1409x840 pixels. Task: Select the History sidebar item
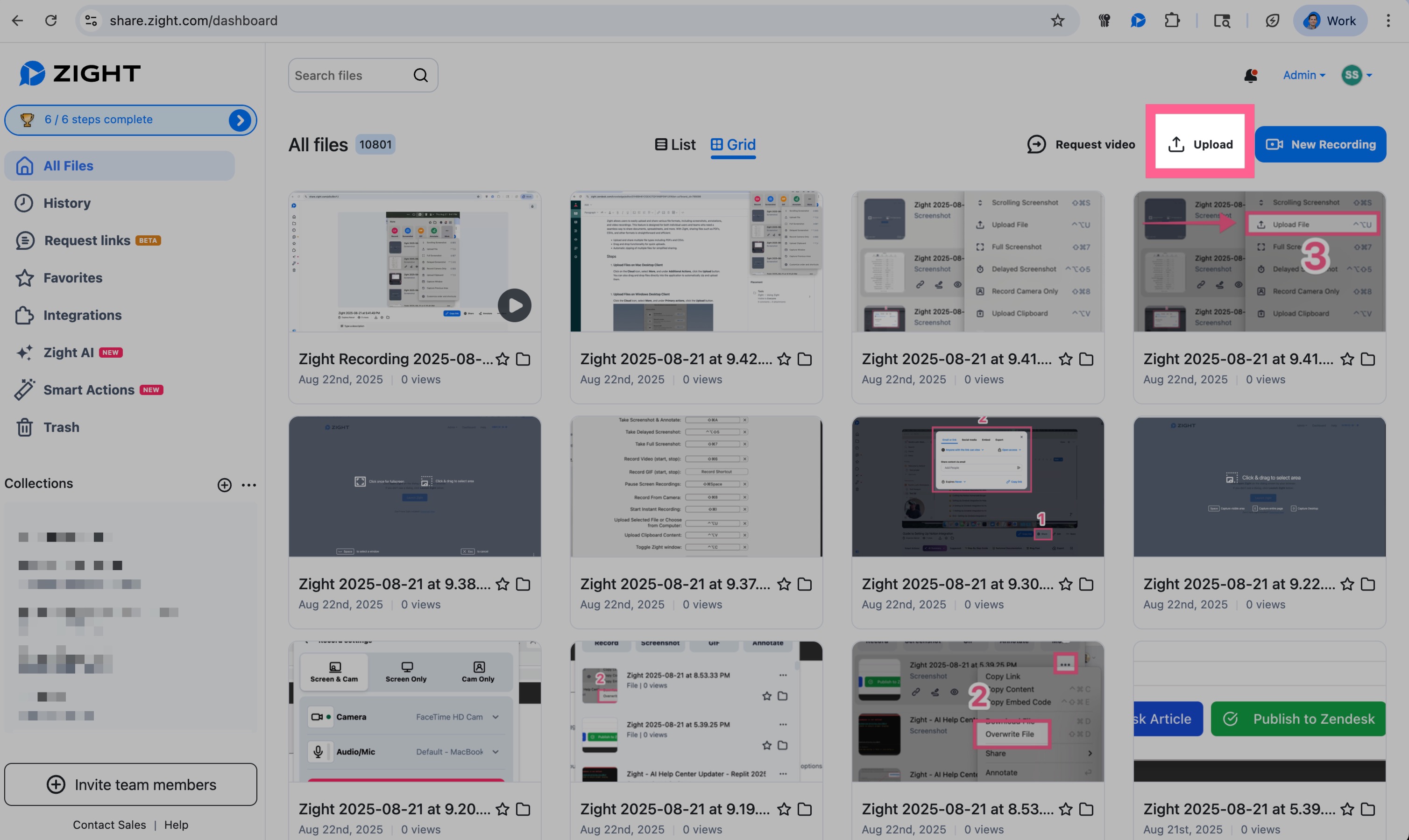tap(67, 203)
